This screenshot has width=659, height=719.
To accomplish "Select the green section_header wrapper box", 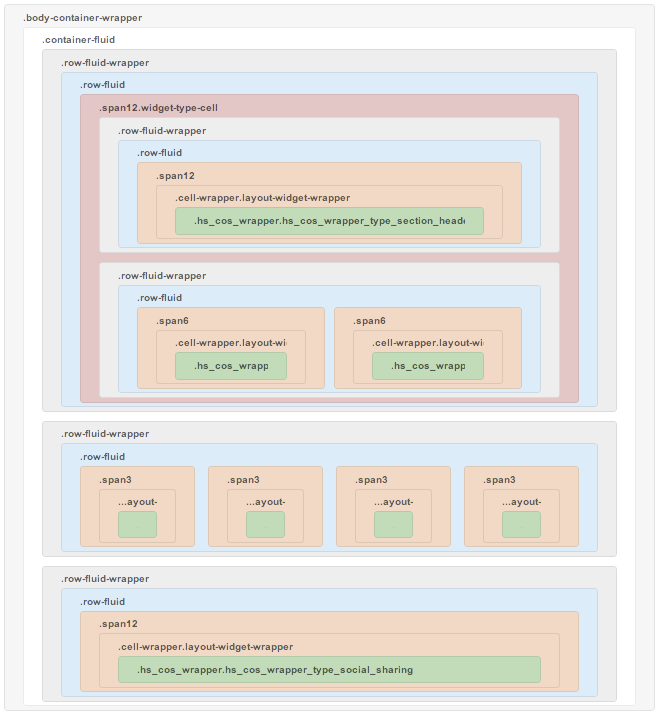I will tap(329, 221).
